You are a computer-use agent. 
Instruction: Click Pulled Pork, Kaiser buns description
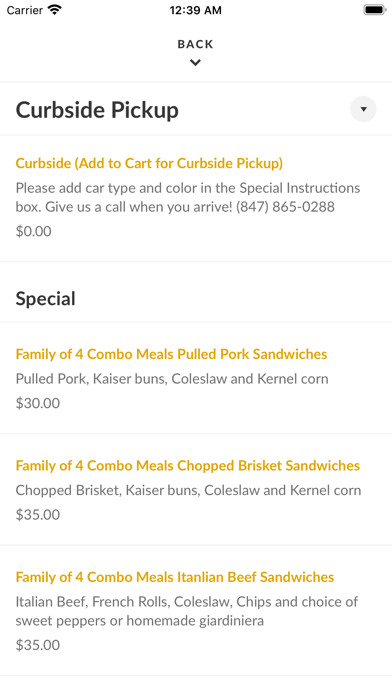click(172, 379)
